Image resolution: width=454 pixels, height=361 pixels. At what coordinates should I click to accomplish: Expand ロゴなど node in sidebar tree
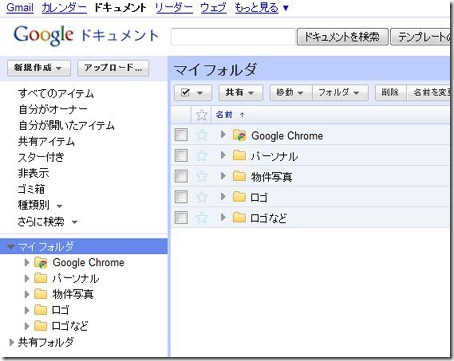(x=27, y=325)
